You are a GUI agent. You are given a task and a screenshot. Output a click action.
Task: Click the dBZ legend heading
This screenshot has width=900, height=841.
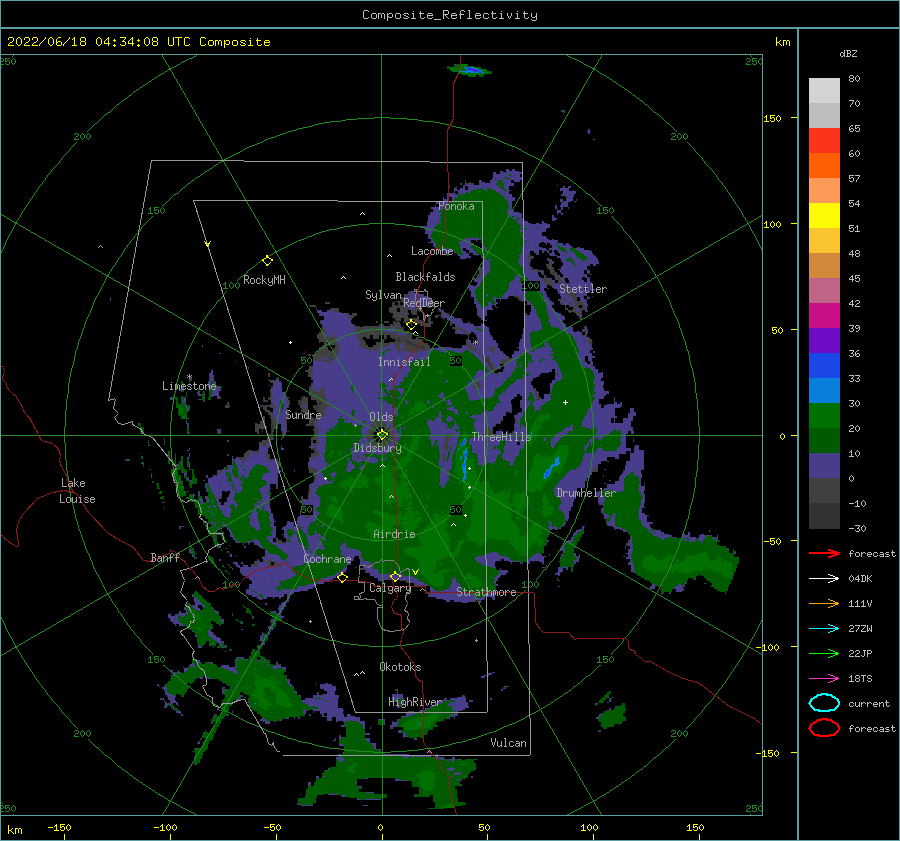(848, 53)
